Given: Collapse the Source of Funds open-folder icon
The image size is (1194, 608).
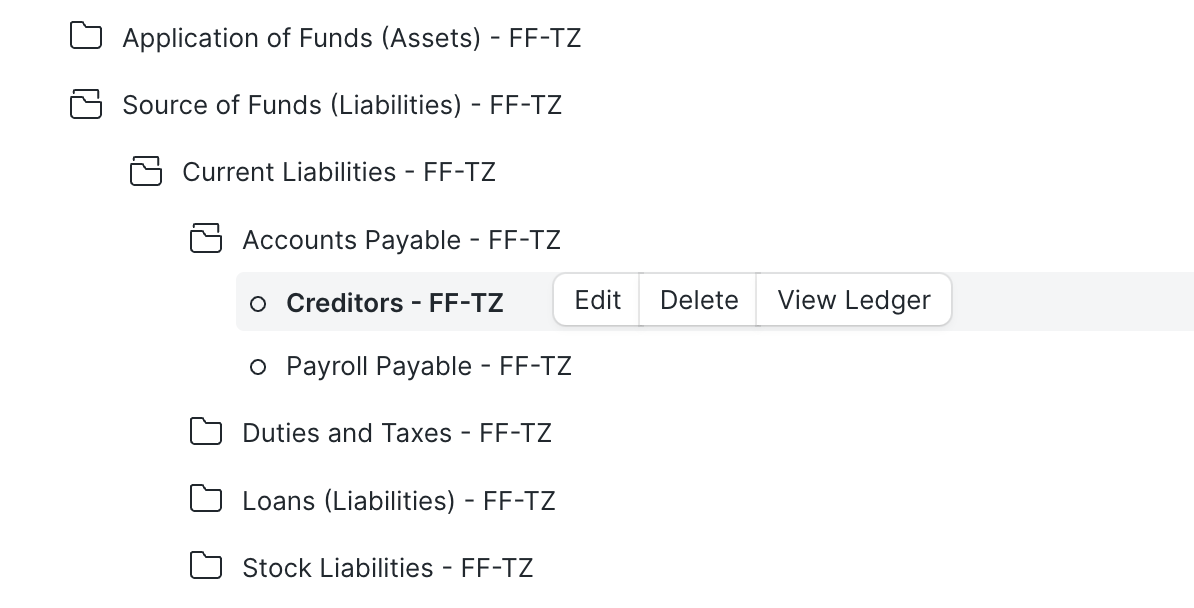Looking at the screenshot, I should [x=86, y=104].
